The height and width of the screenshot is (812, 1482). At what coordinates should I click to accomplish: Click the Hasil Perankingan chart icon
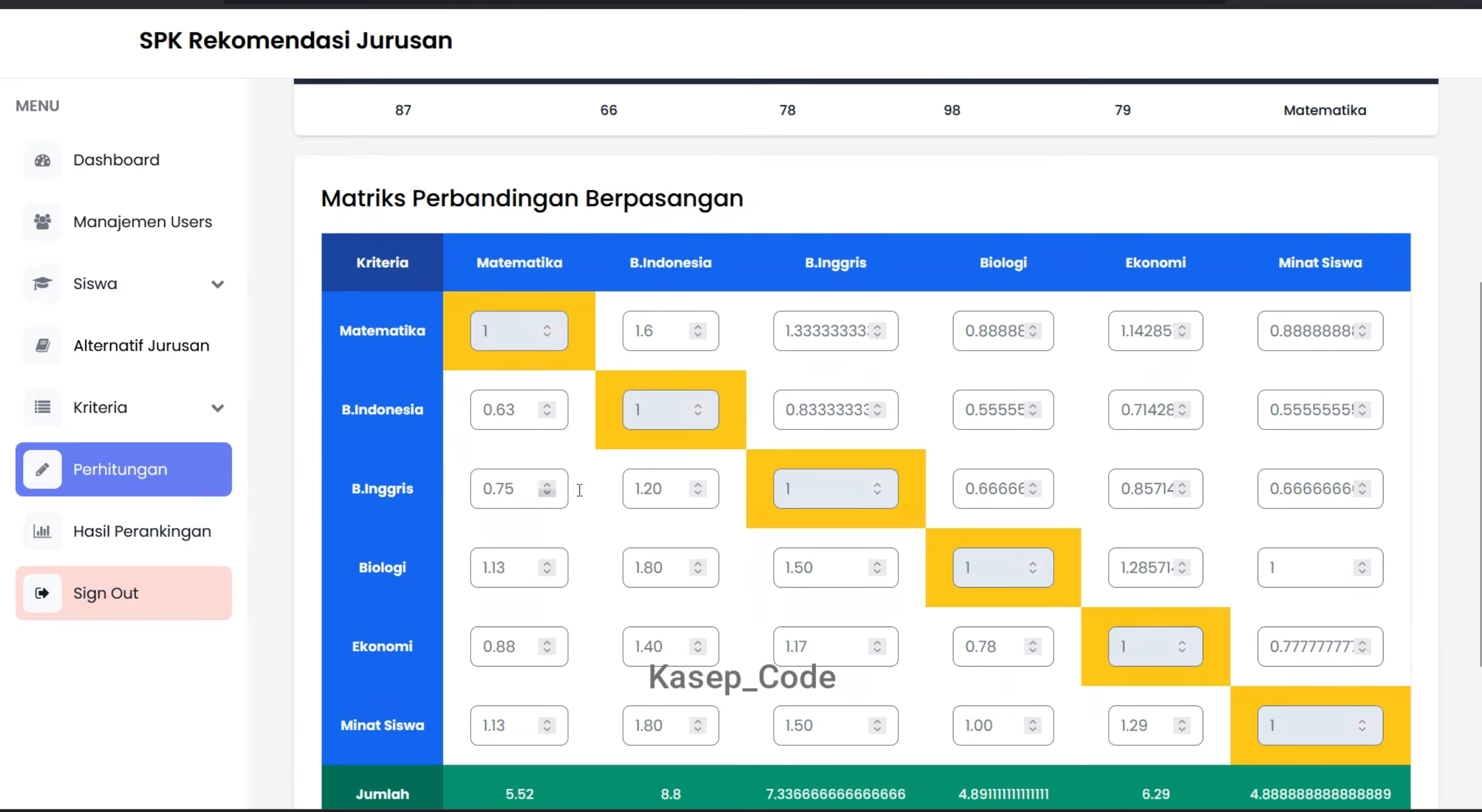click(x=42, y=531)
